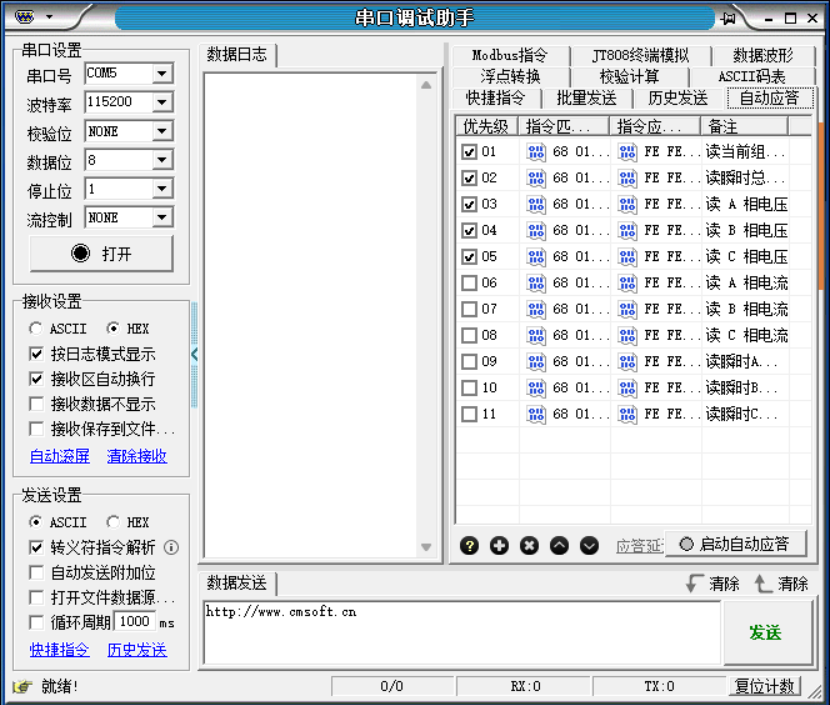
Task: Click match command icon in row 06
Action: pos(536,283)
